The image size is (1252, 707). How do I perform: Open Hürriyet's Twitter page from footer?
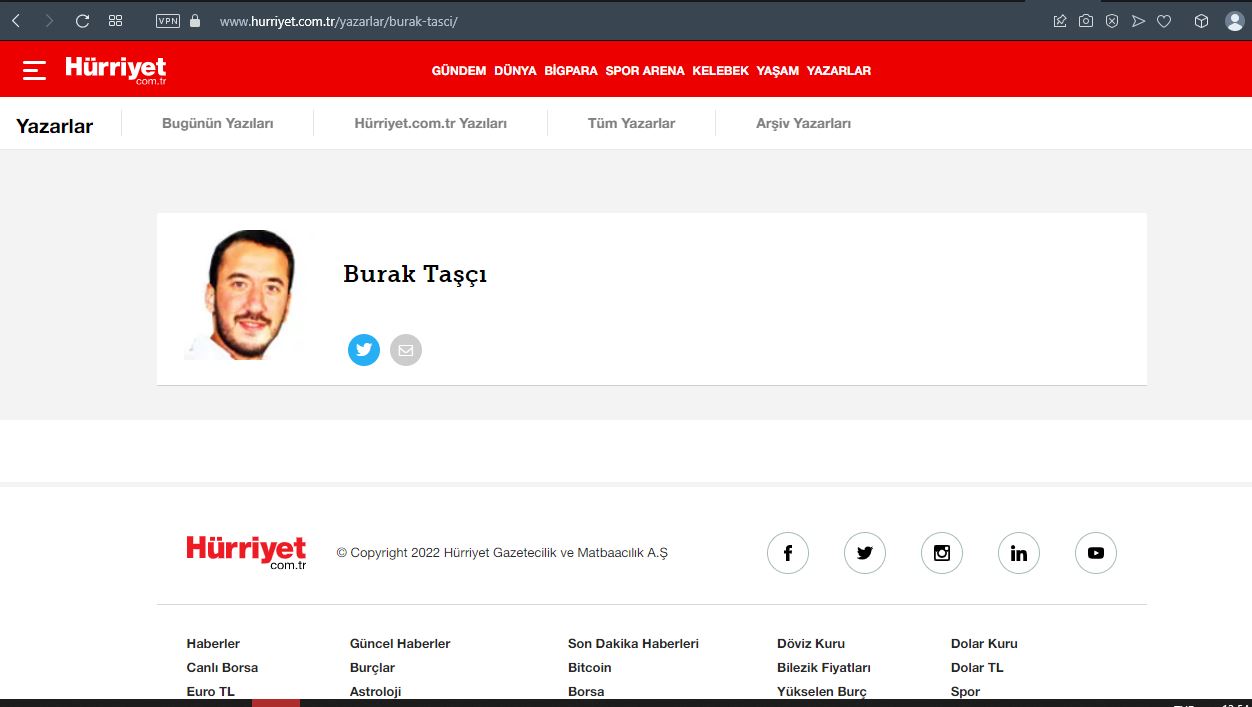[x=865, y=553]
